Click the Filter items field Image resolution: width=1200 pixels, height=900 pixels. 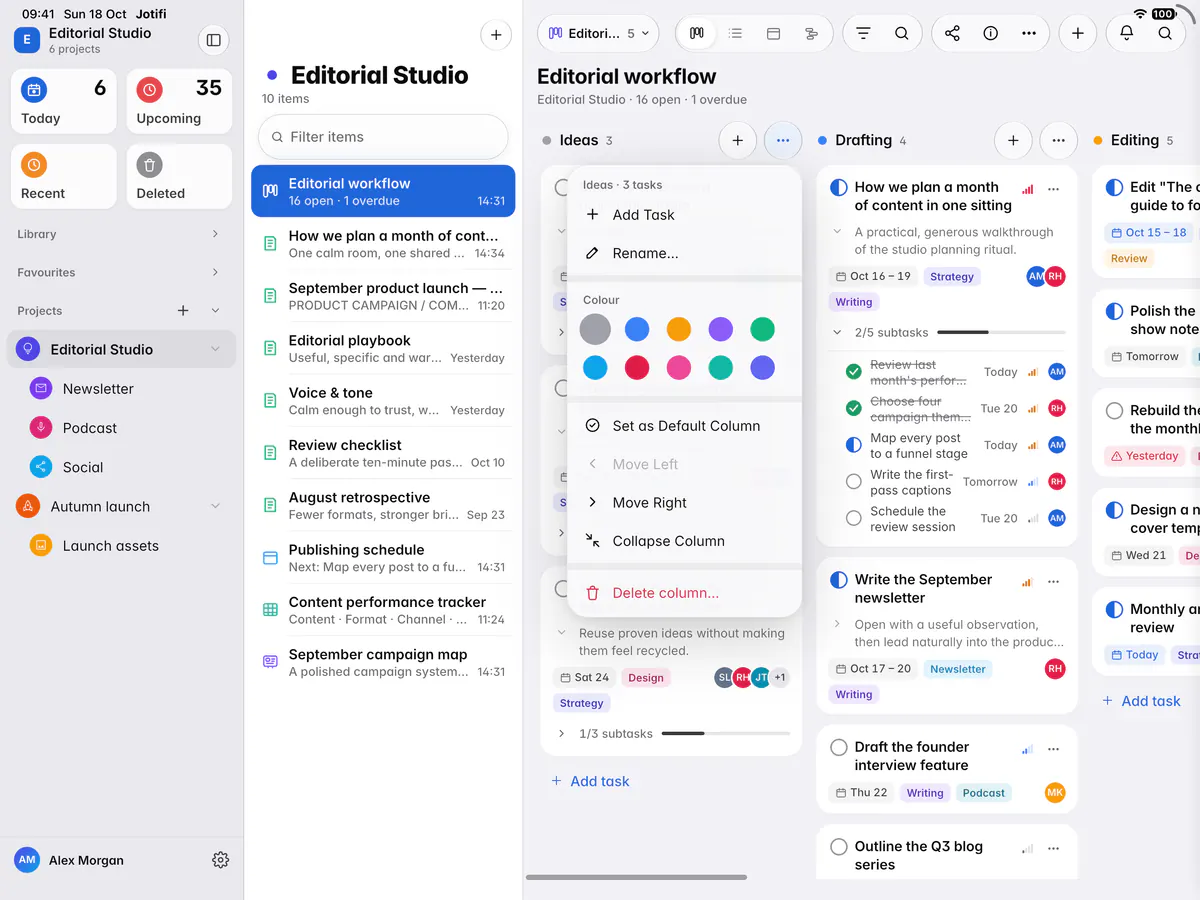[x=383, y=137]
